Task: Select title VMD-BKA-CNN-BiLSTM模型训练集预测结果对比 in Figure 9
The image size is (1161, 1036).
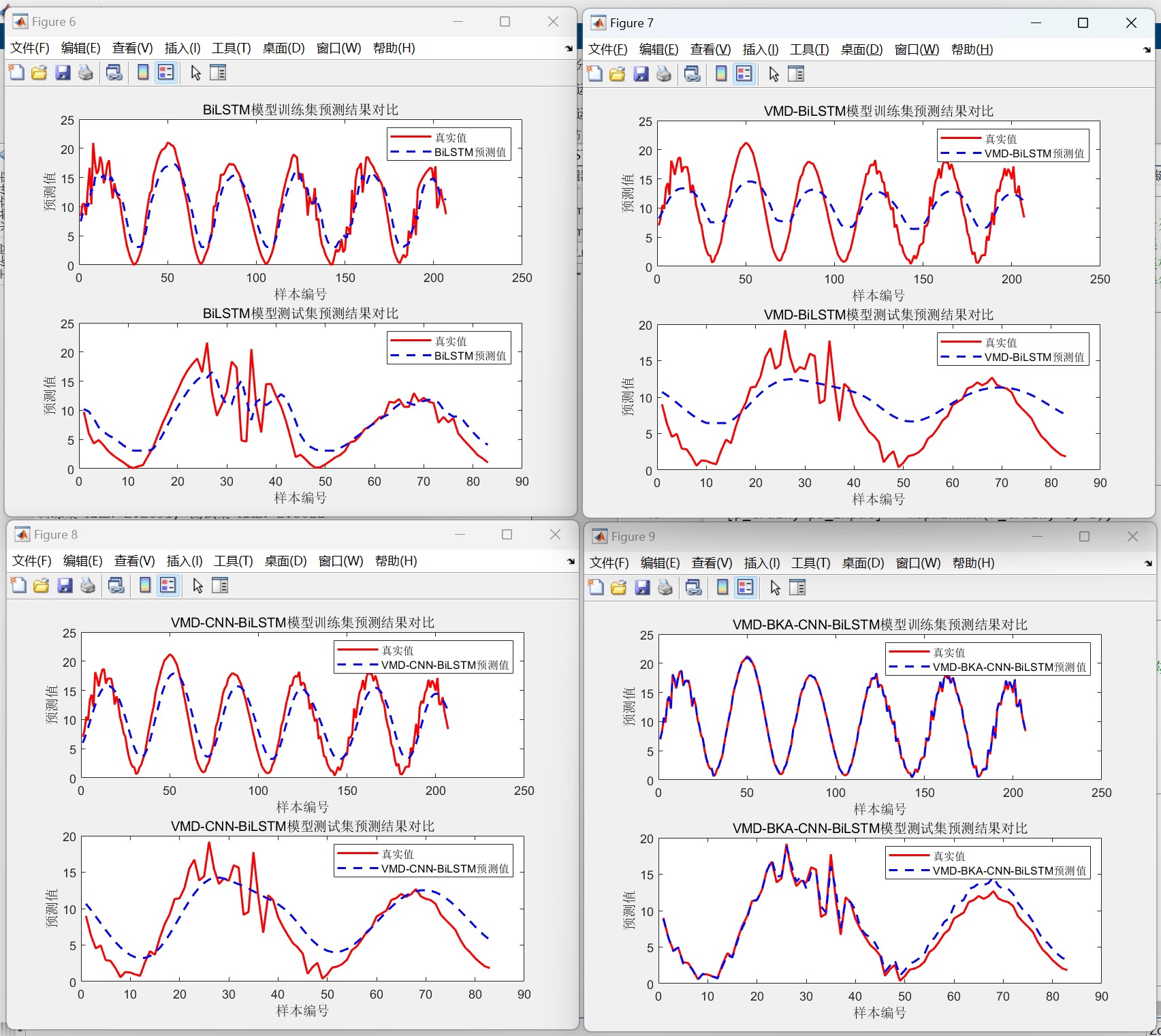Action: (x=880, y=625)
